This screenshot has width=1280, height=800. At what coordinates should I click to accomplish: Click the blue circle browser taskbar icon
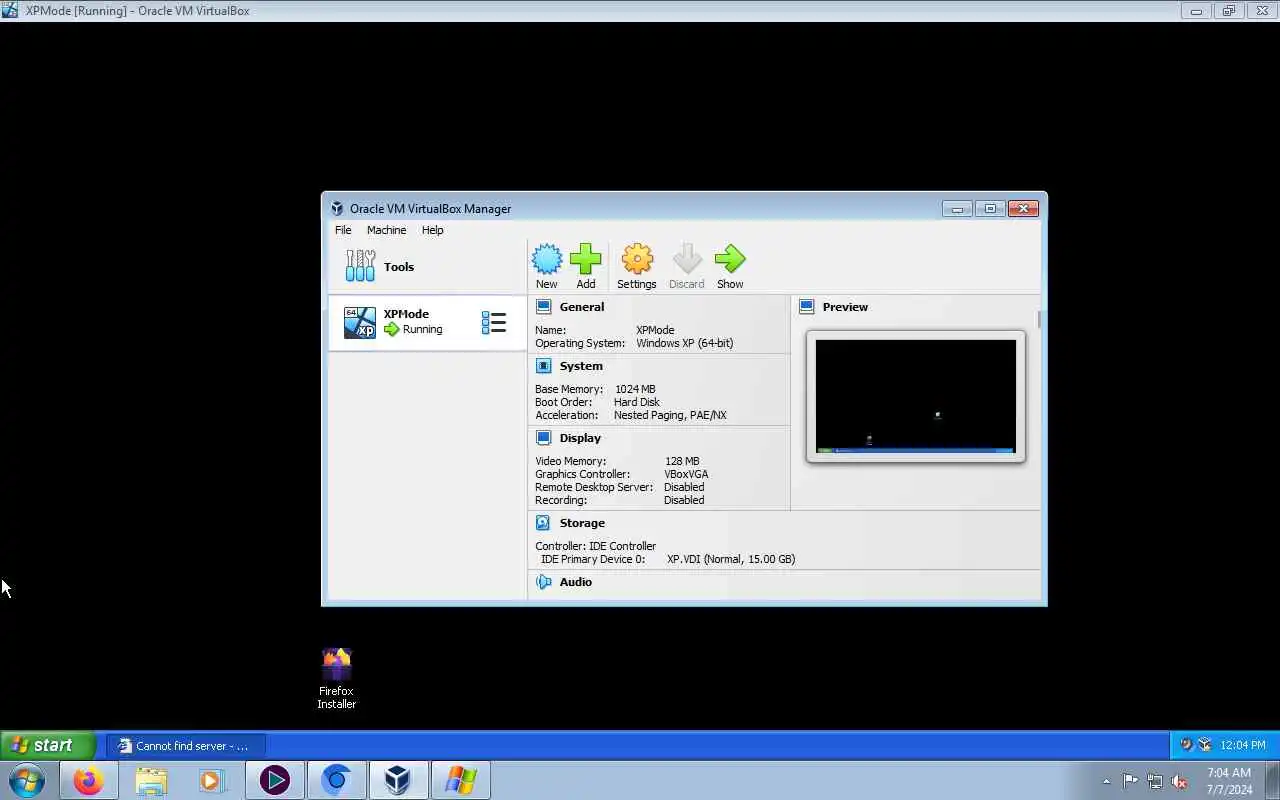pos(337,780)
